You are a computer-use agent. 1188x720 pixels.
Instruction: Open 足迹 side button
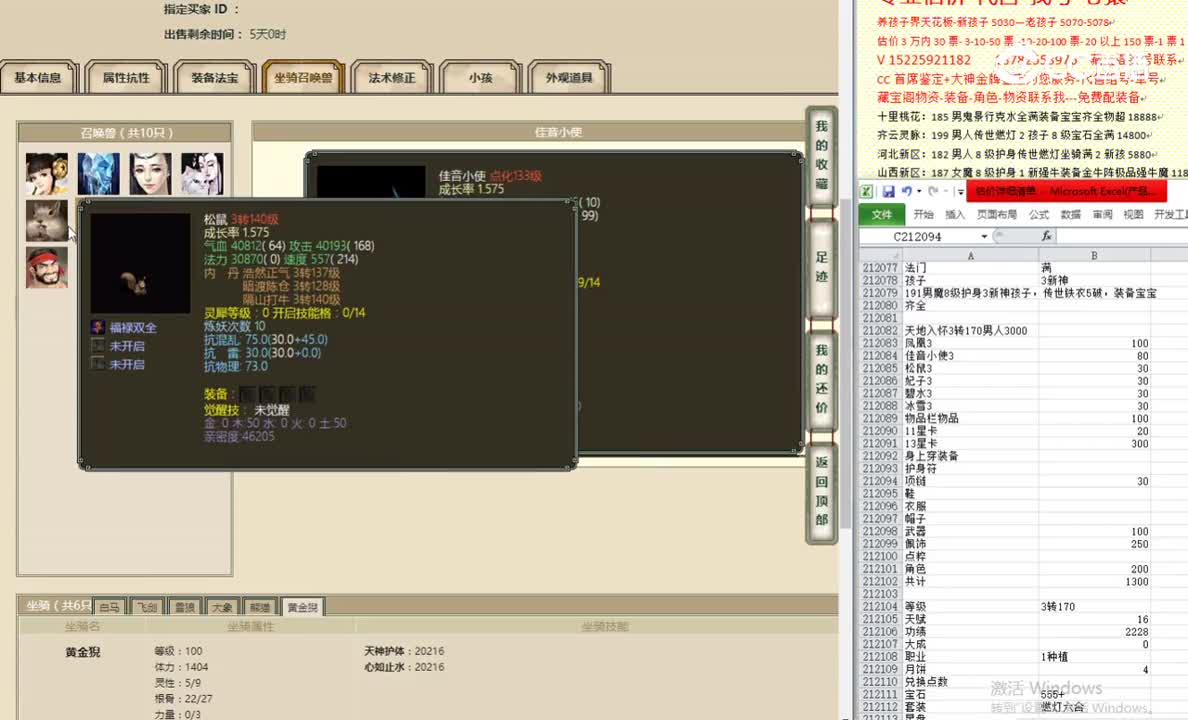[821, 267]
